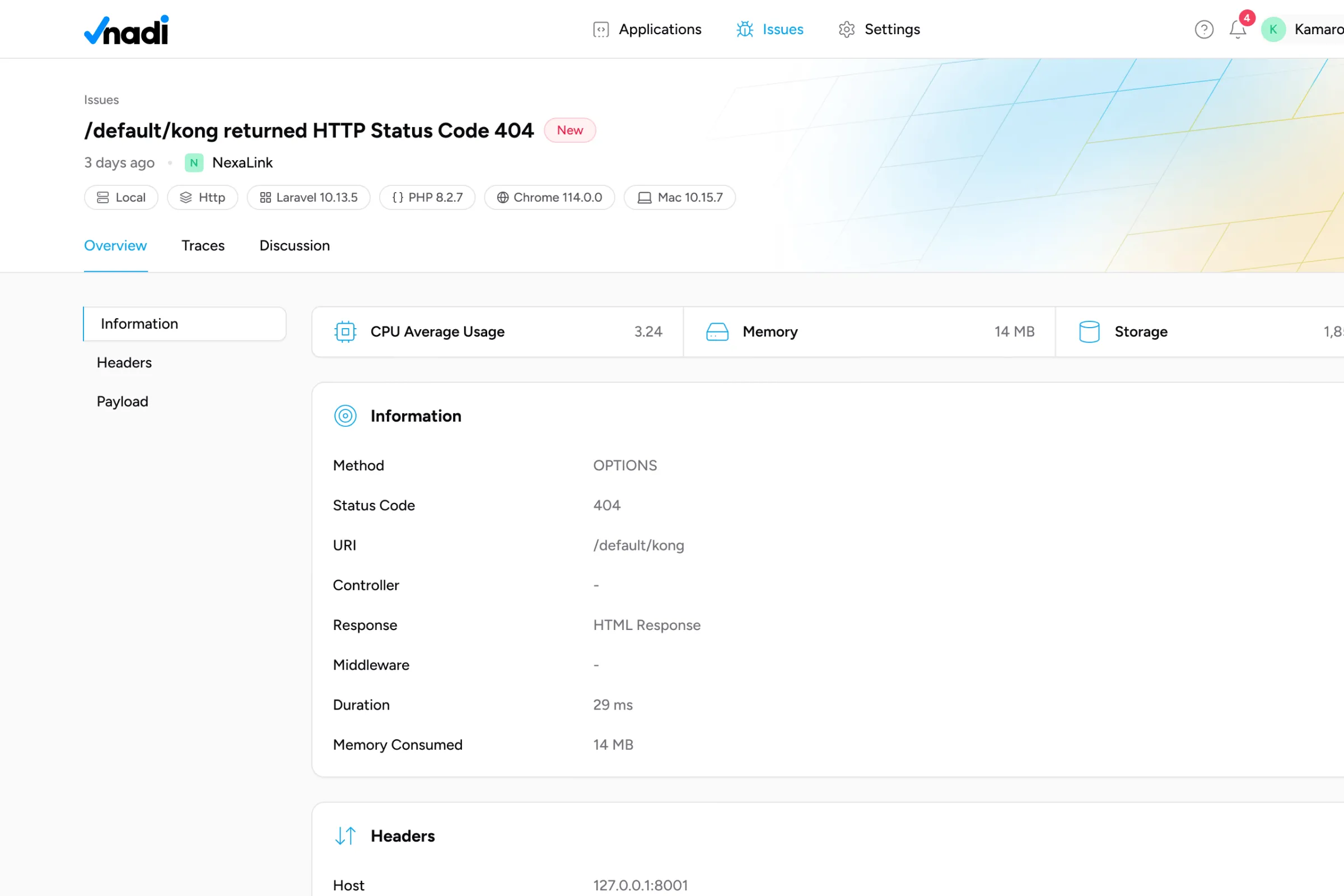Screen dimensions: 1344x896
Task: Click the issue title heading
Action: 309,131
